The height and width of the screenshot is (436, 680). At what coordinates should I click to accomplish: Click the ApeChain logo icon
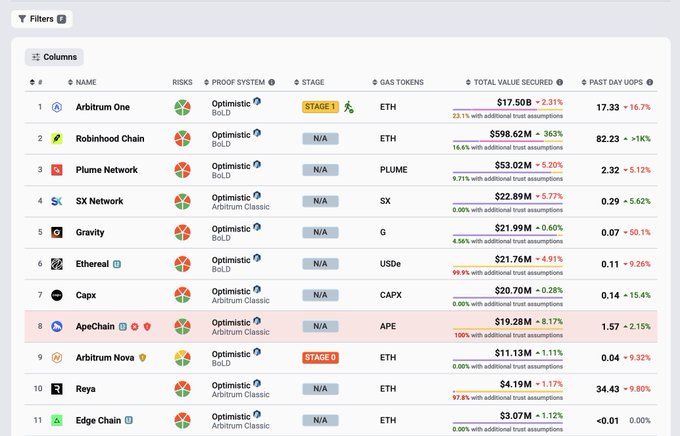(x=57, y=326)
